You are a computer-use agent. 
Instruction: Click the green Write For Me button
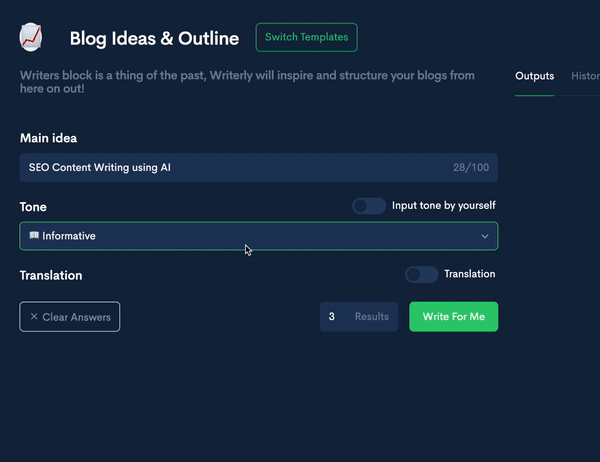(453, 317)
